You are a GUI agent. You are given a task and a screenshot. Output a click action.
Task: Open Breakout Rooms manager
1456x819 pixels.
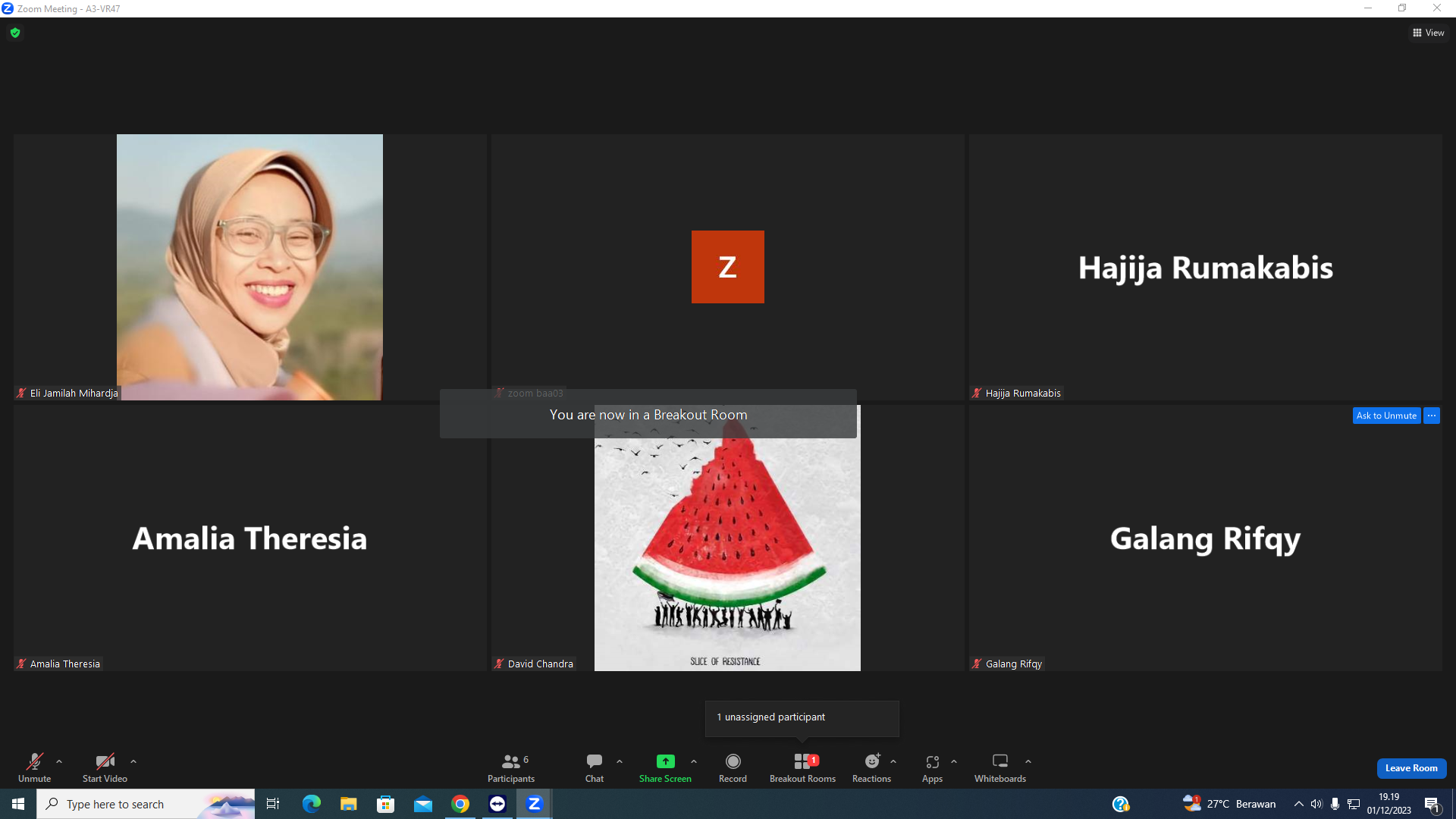click(802, 767)
